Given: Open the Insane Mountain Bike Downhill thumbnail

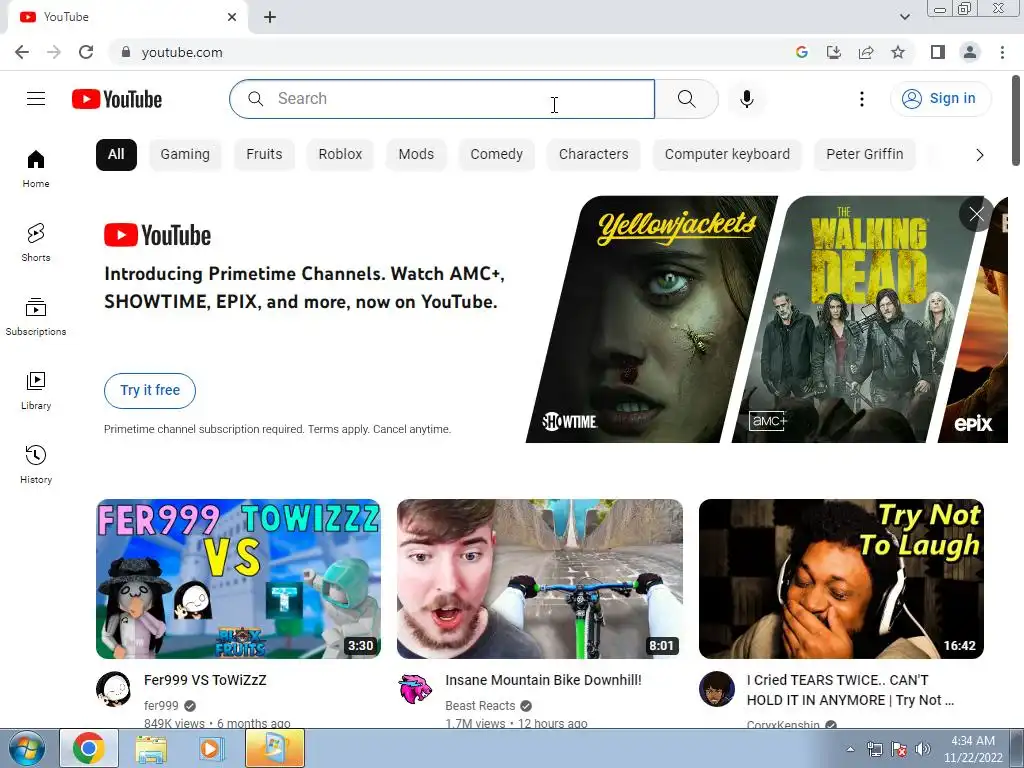Looking at the screenshot, I should click(540, 579).
